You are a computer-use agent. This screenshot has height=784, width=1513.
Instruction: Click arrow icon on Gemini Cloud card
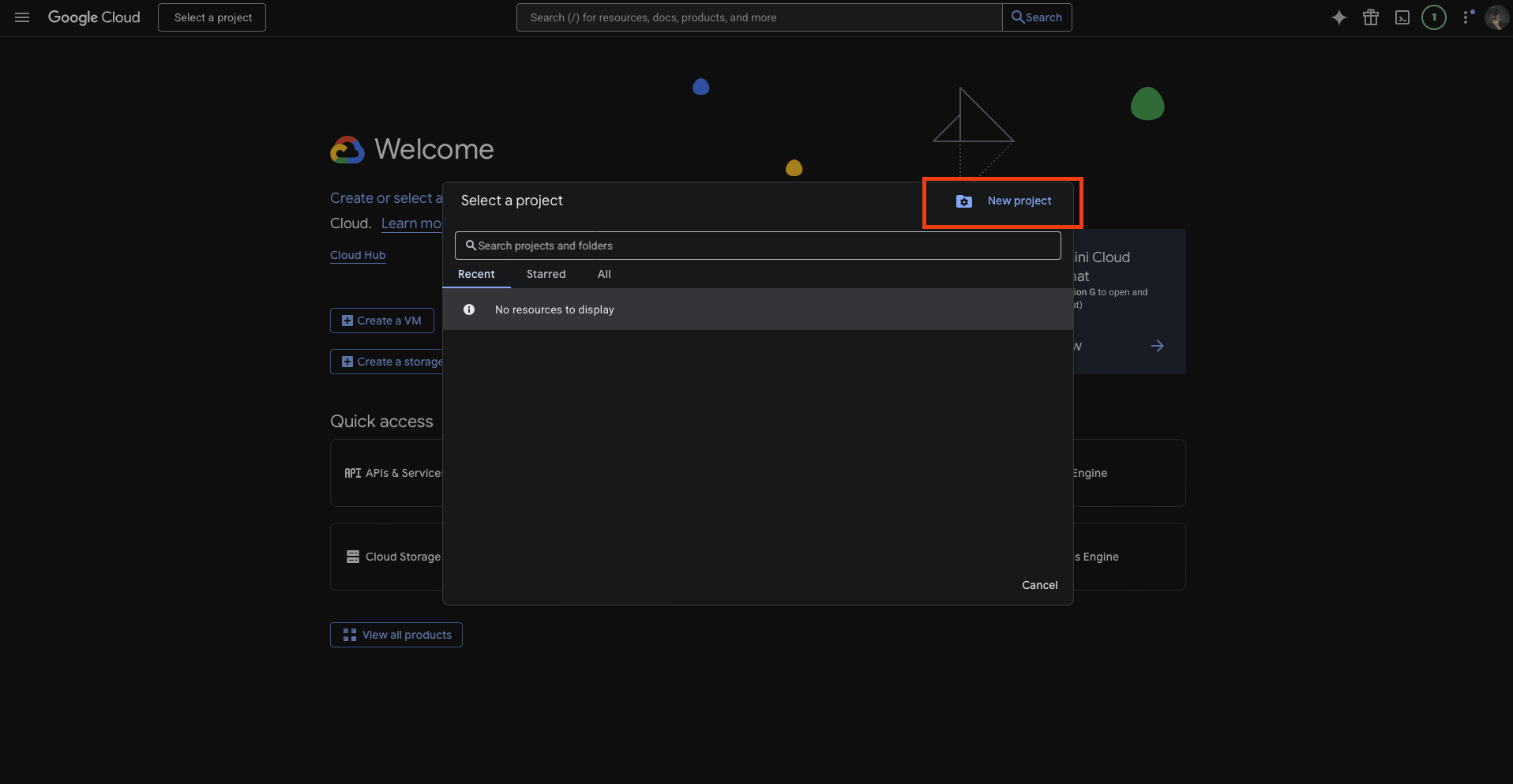coord(1157,346)
